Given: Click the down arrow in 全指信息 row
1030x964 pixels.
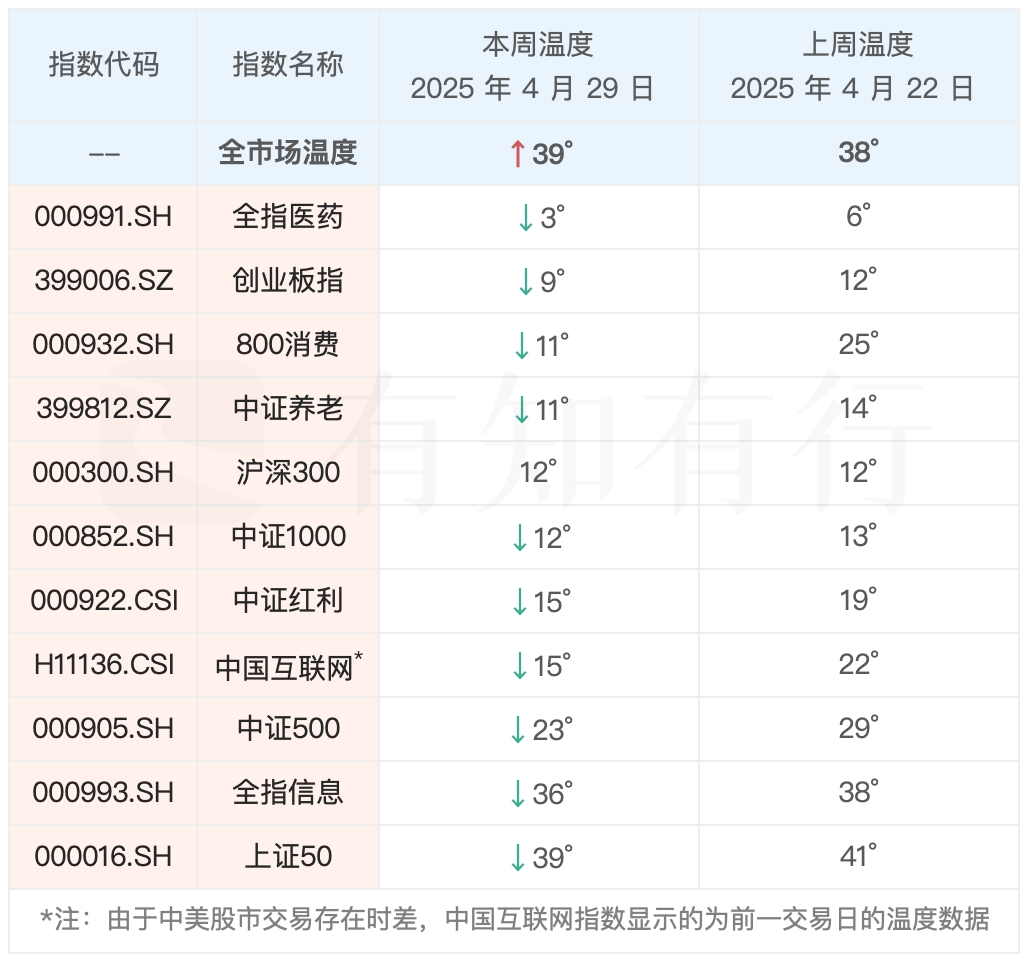Looking at the screenshot, I should [x=518, y=794].
